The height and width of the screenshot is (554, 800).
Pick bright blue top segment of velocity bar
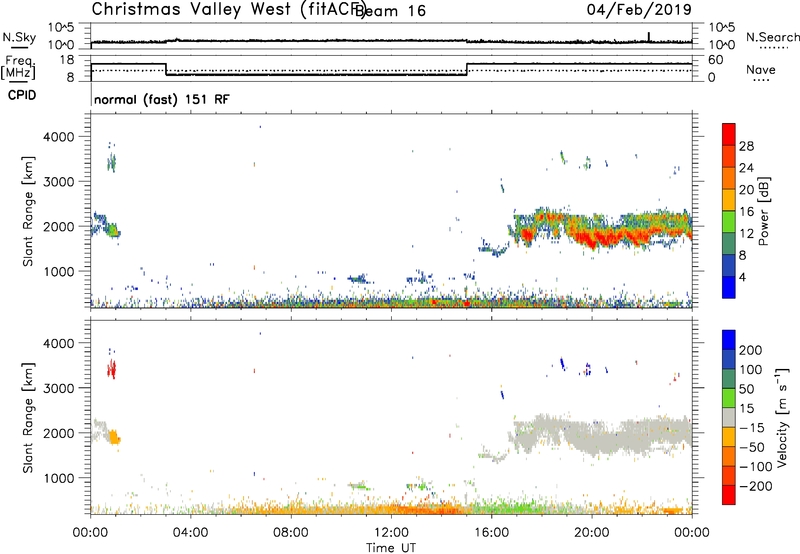729,340
